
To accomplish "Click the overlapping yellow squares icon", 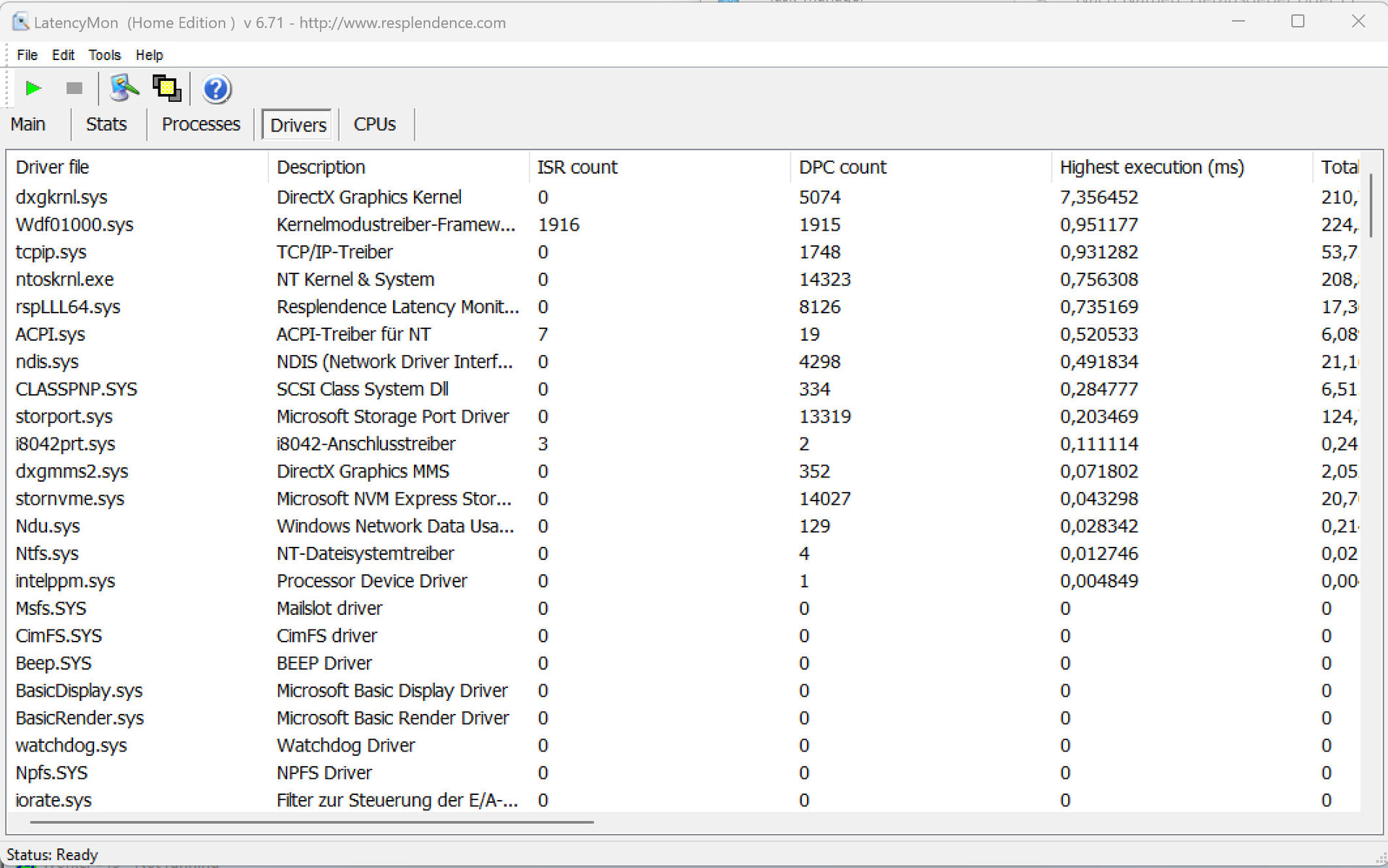I will (x=167, y=88).
